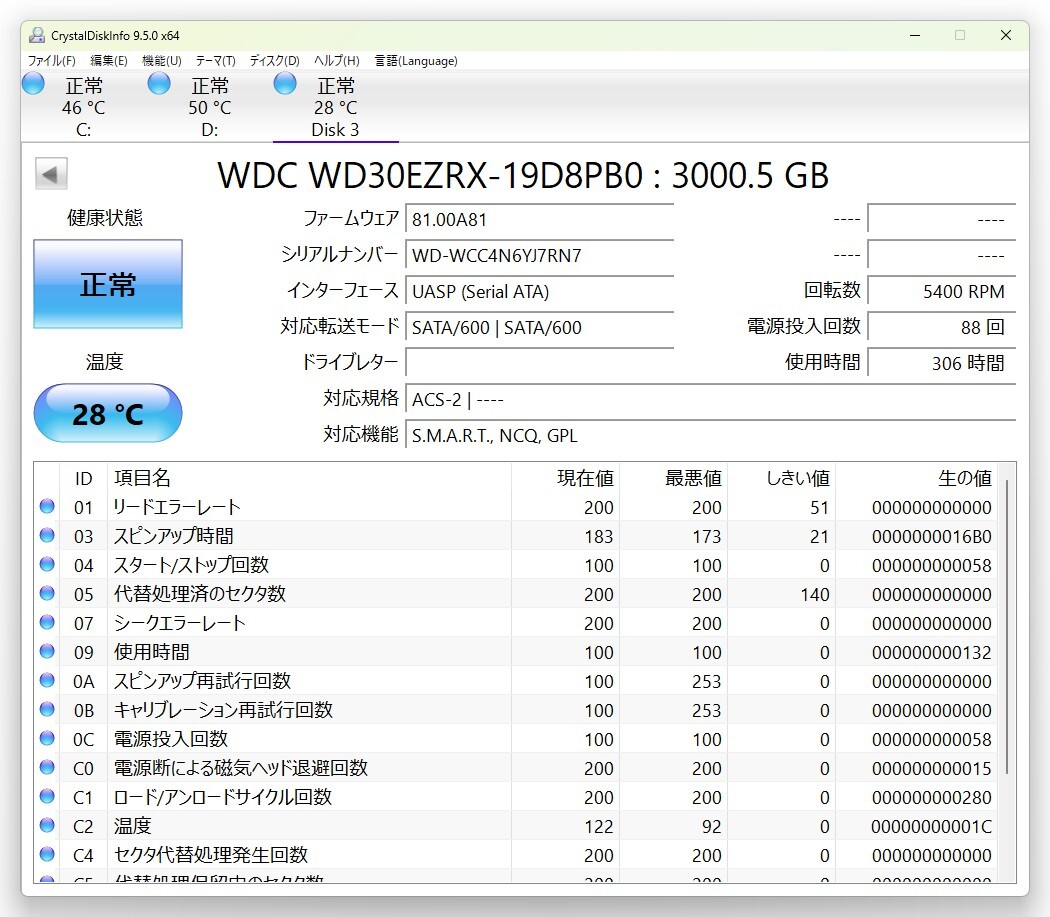This screenshot has height=917, width=1050.
Task: Click the status dot of row 05 代替処理済のセクタ数
Action: tap(47, 593)
